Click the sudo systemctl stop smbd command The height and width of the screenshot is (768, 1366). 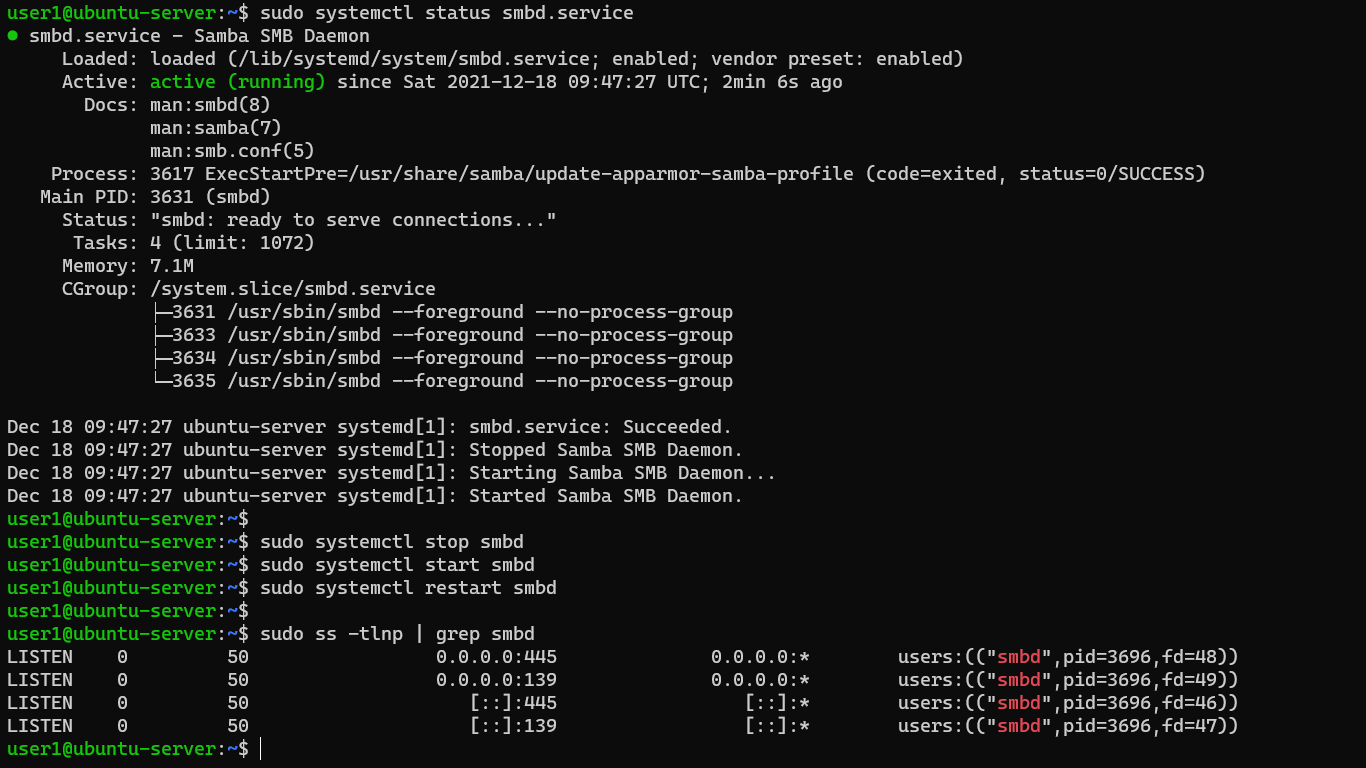(395, 541)
